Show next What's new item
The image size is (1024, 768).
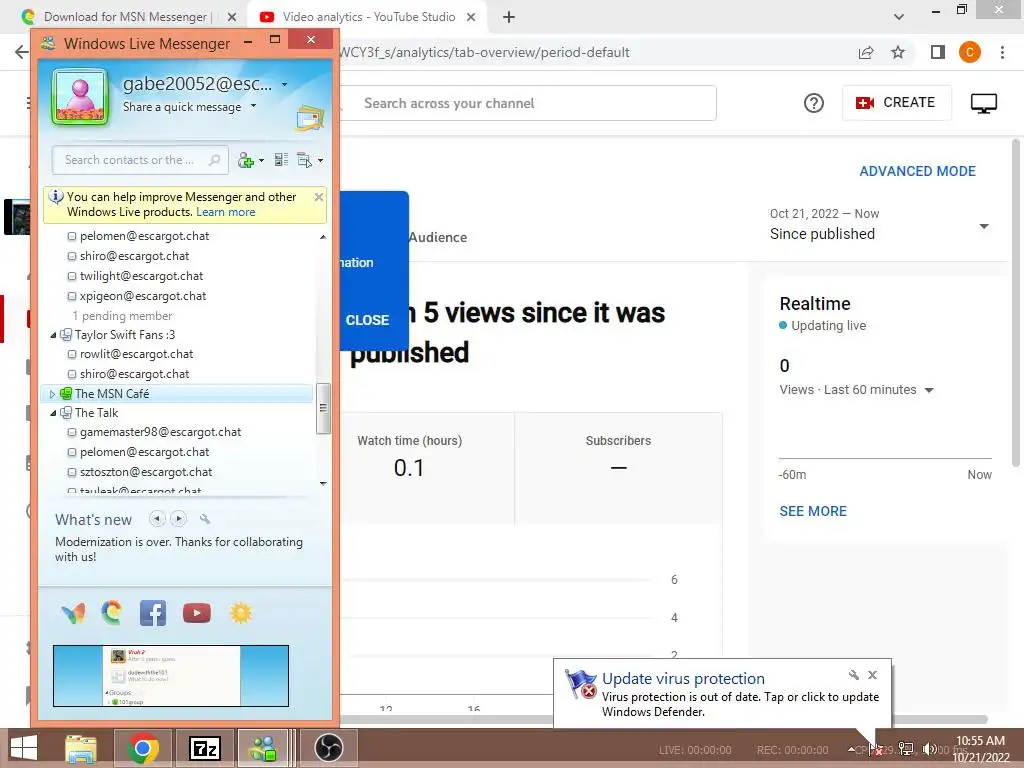pyautogui.click(x=178, y=519)
